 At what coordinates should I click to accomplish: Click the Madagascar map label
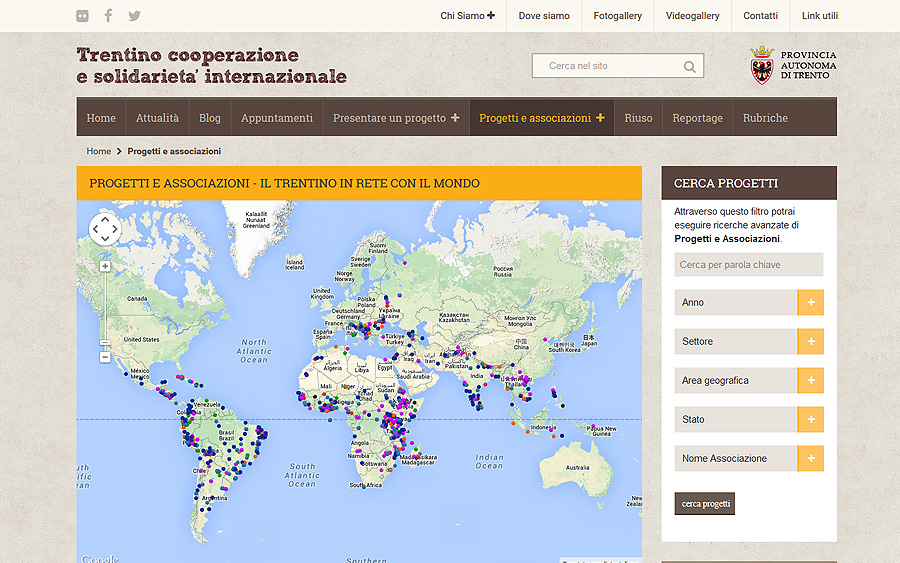point(419,460)
